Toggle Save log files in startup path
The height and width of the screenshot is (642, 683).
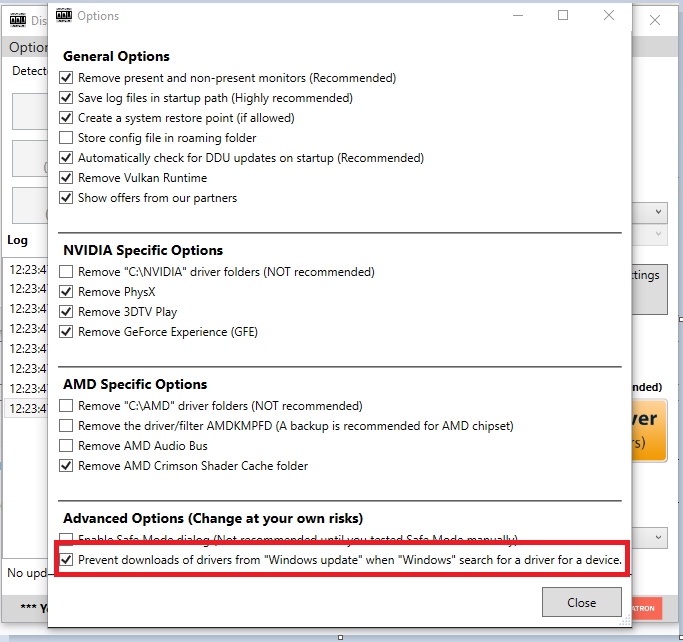tap(66, 98)
